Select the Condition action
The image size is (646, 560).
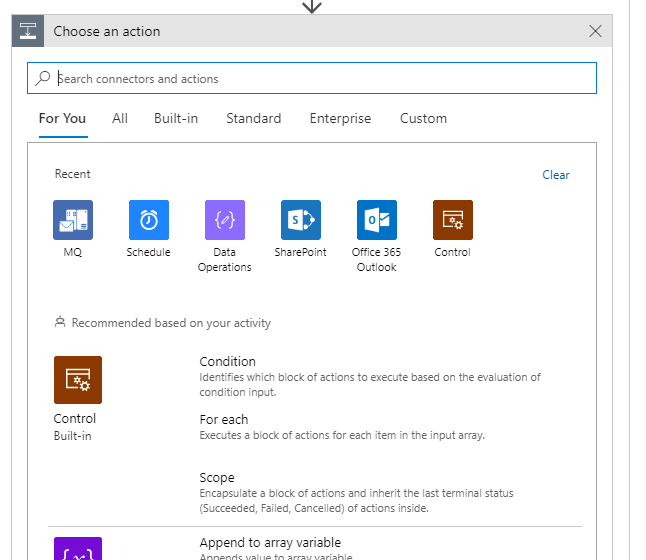pyautogui.click(x=370, y=376)
